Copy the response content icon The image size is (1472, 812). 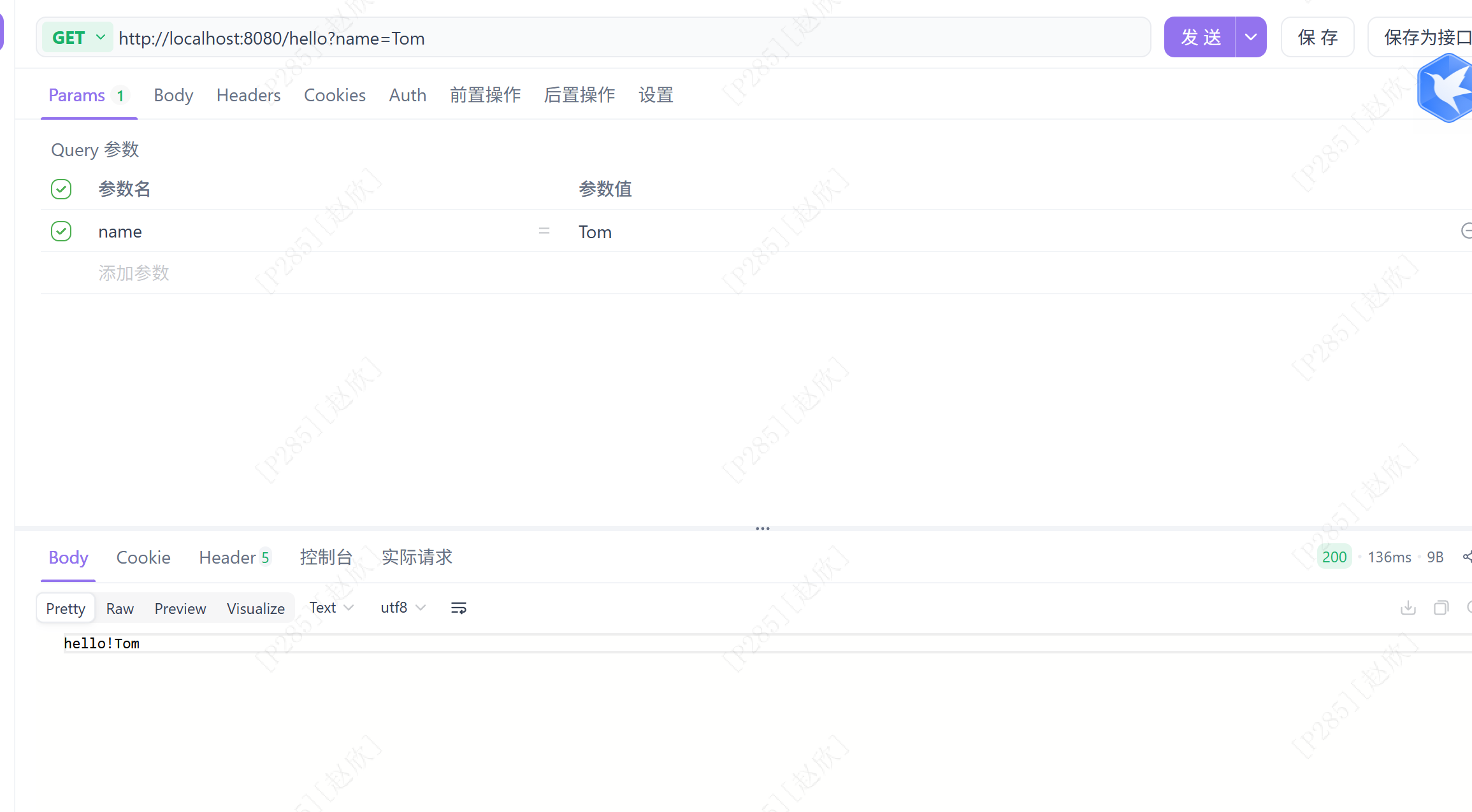pos(1441,608)
